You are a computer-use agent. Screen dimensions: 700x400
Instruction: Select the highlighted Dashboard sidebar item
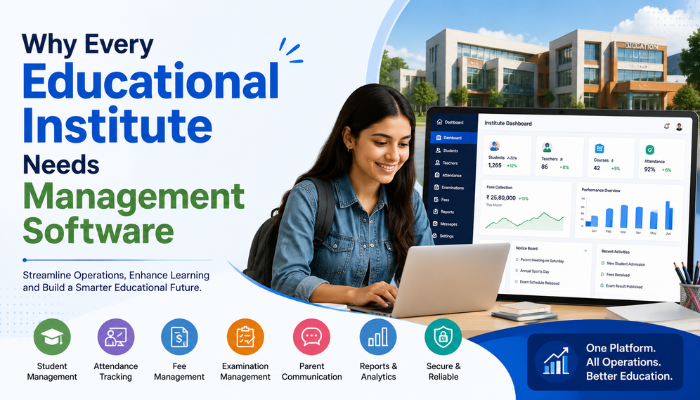(454, 138)
